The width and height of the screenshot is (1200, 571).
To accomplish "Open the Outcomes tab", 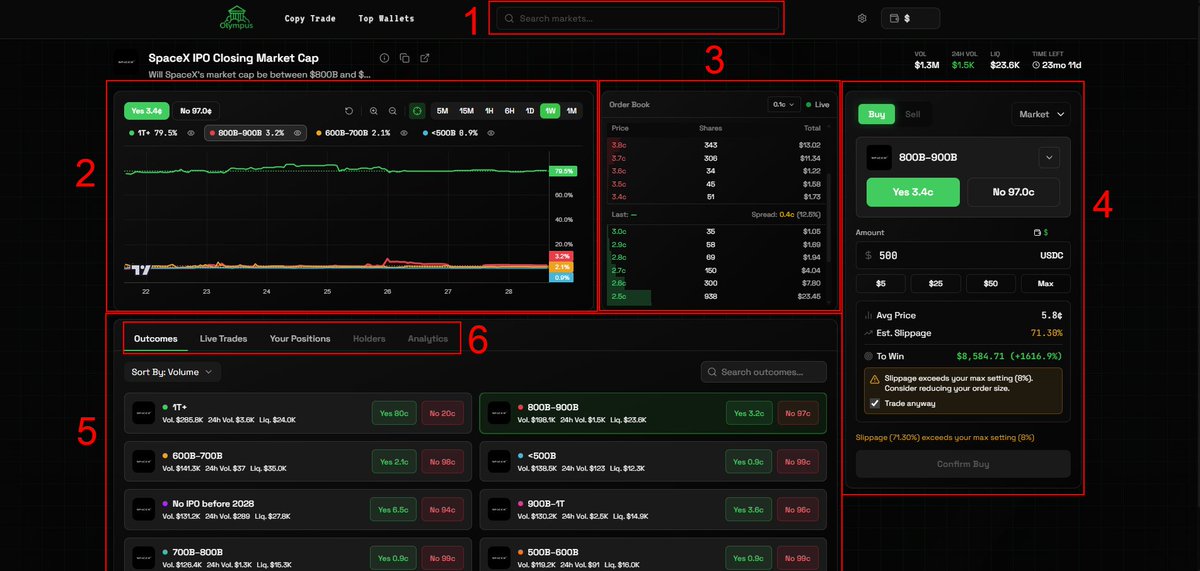I will coord(155,339).
